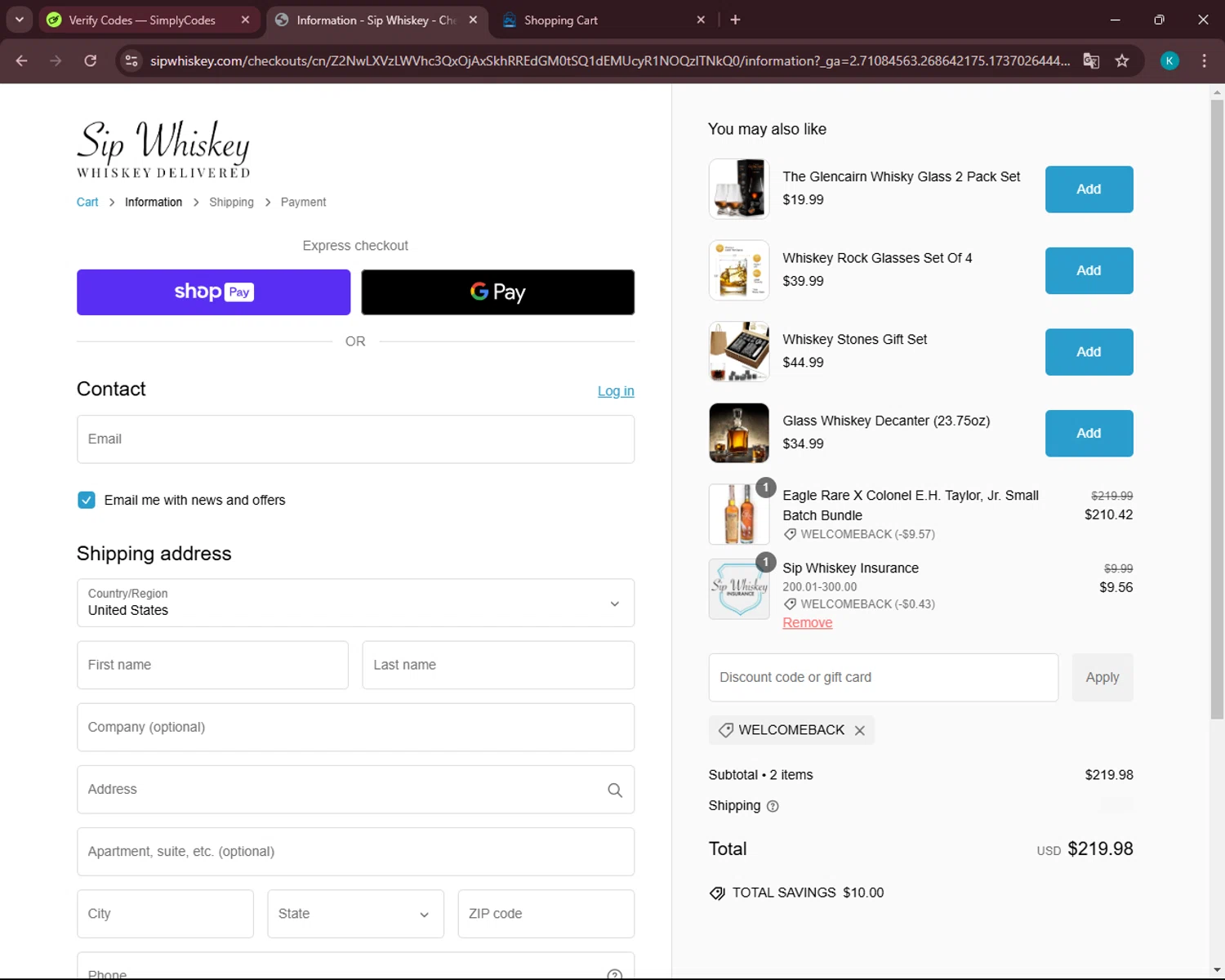Focus the City field

tap(165, 914)
